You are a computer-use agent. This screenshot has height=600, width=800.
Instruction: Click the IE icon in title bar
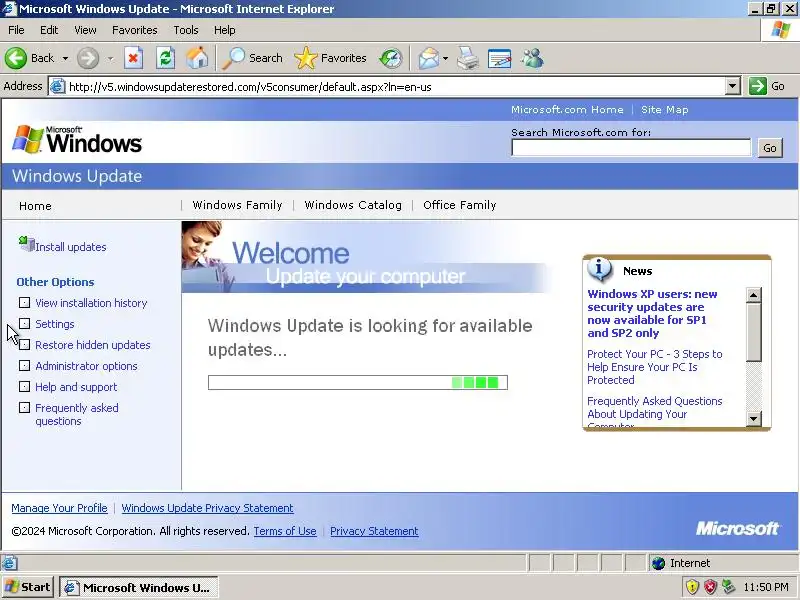coord(9,9)
